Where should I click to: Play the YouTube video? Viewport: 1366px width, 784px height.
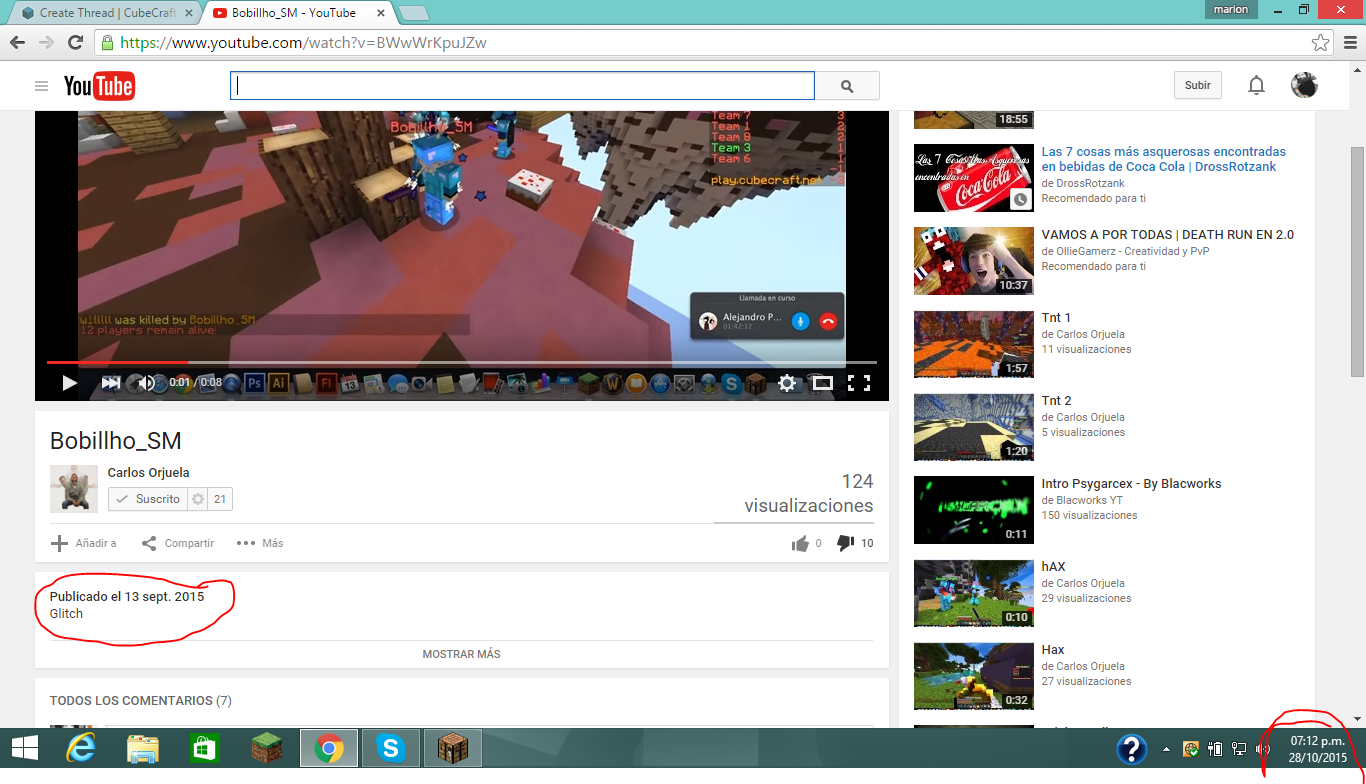click(69, 382)
